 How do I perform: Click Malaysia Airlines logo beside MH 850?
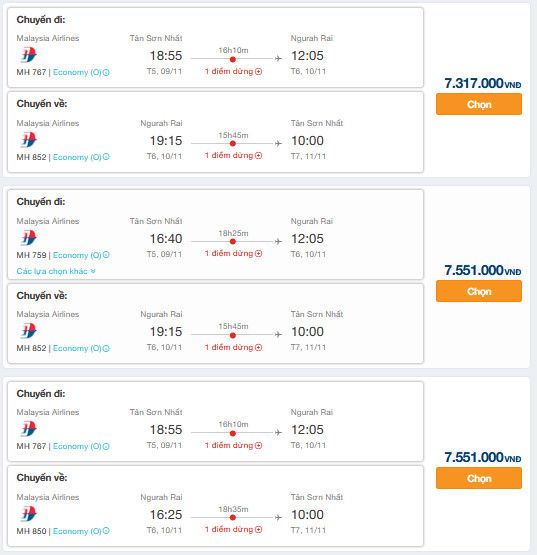click(28, 514)
